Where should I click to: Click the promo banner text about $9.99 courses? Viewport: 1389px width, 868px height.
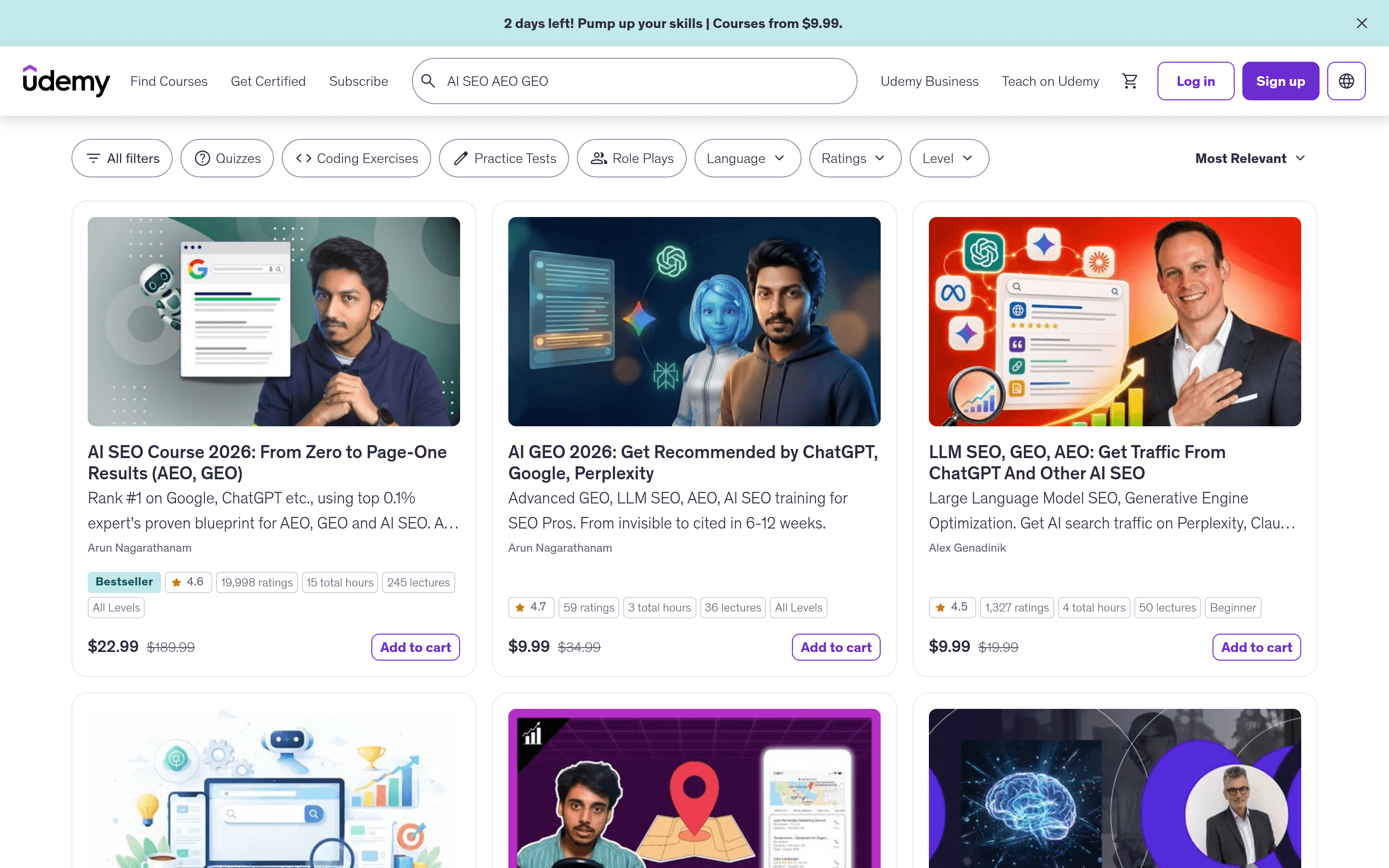click(673, 23)
